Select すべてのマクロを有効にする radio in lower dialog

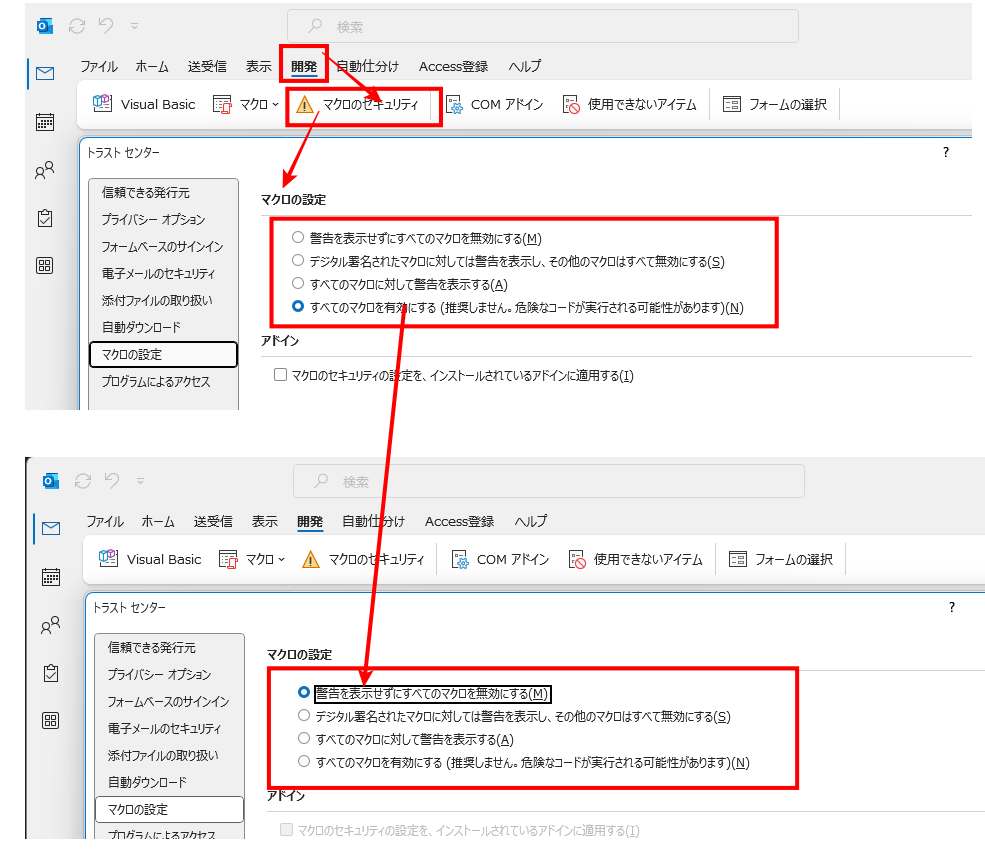[x=304, y=762]
